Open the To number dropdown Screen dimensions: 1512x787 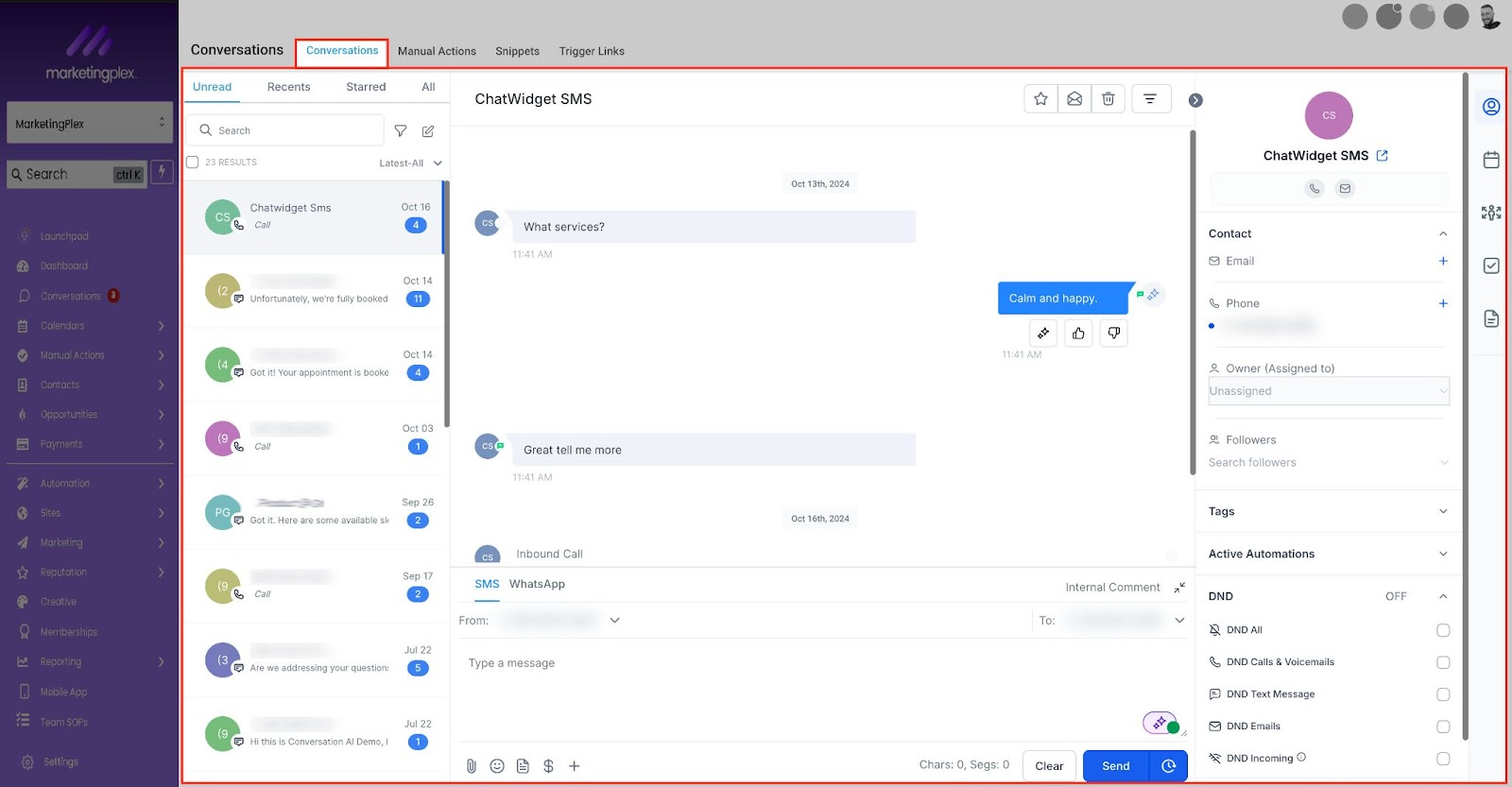[x=1179, y=621]
